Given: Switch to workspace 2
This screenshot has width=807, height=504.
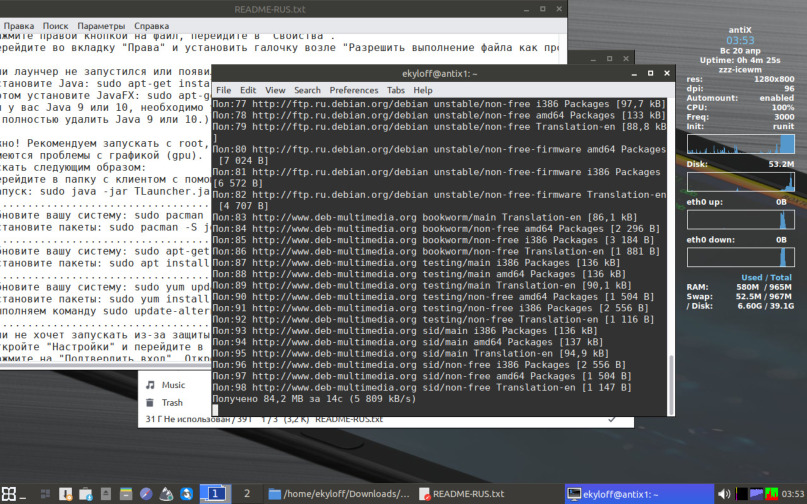Looking at the screenshot, I should (x=247, y=494).
